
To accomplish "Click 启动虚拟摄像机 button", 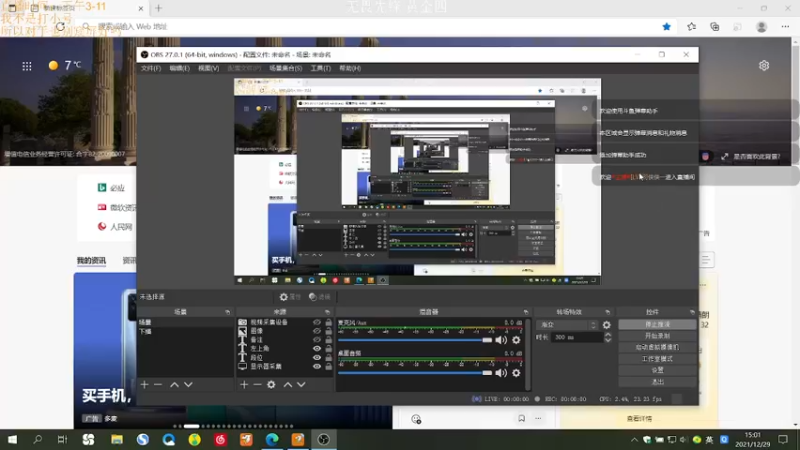I will (657, 347).
